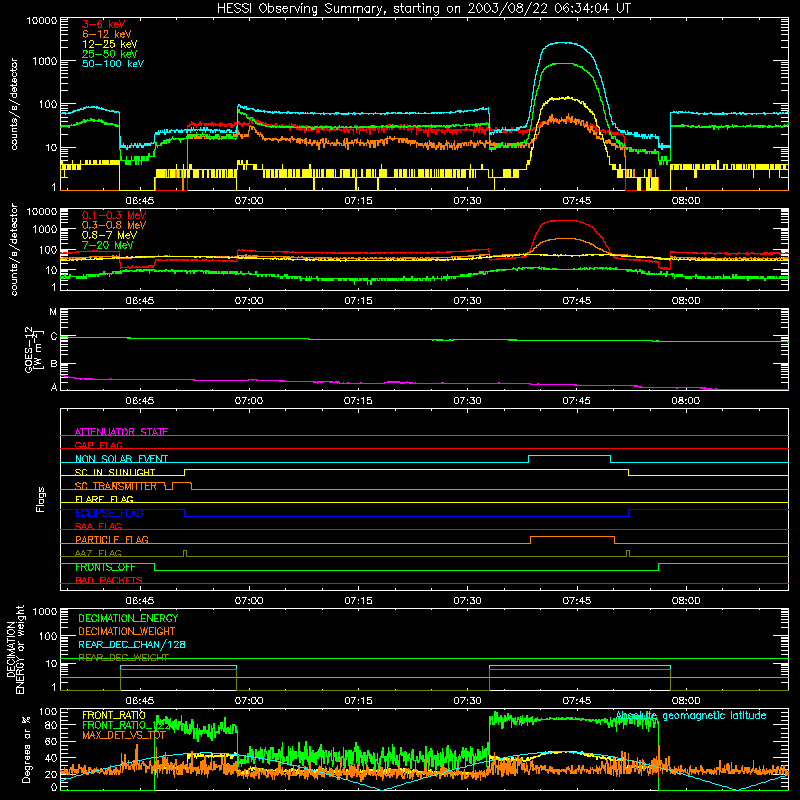Screen dimensions: 800x800
Task: Pick the ATTENUATOR_STATE flag label
Action: pyautogui.click(x=121, y=432)
